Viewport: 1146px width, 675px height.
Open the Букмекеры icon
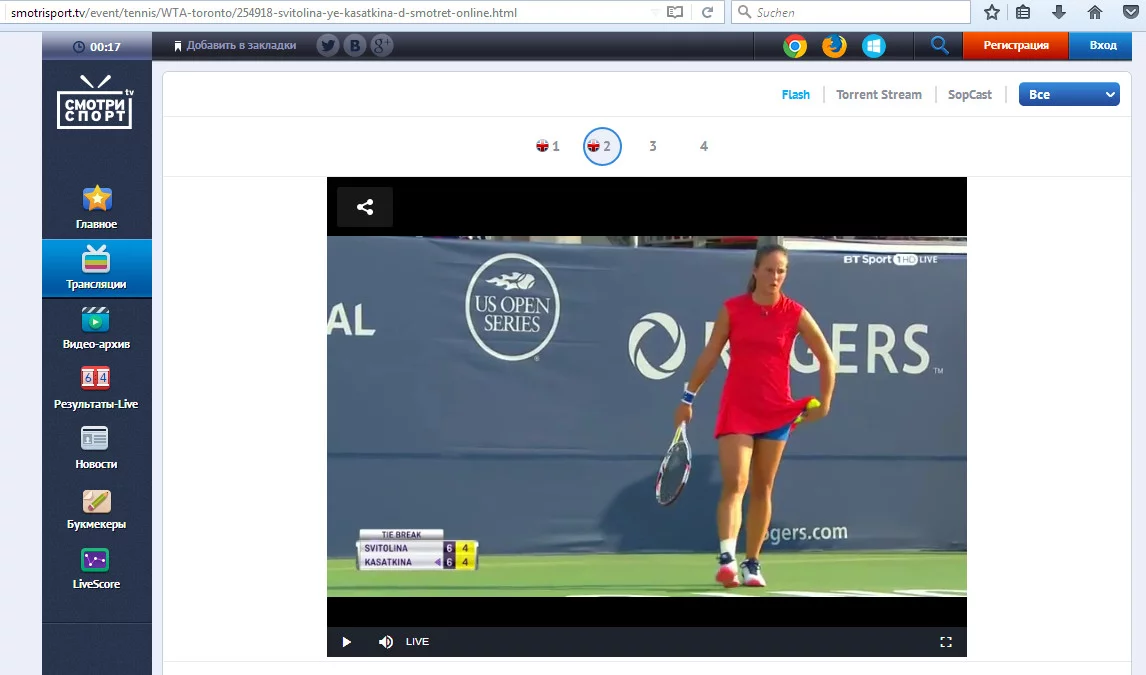coord(96,500)
